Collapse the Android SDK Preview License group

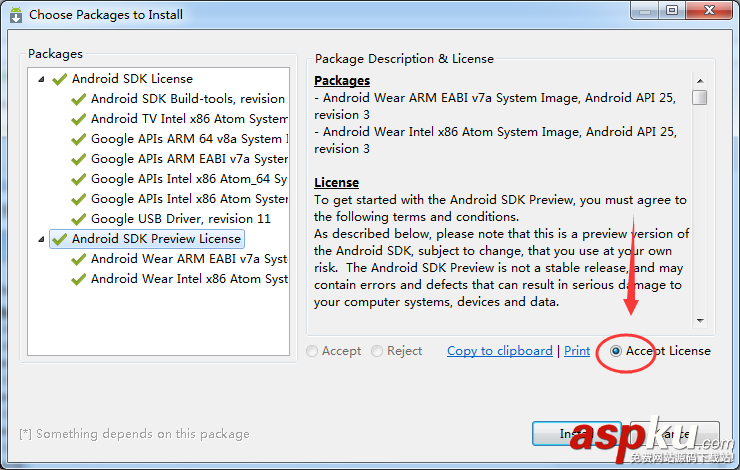point(41,239)
